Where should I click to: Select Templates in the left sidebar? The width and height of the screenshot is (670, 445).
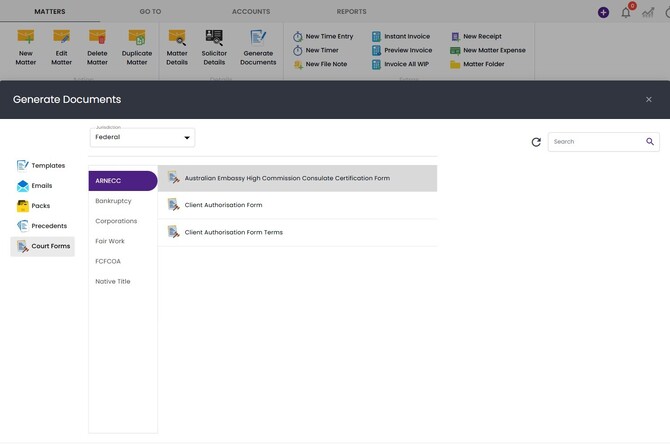[41, 165]
